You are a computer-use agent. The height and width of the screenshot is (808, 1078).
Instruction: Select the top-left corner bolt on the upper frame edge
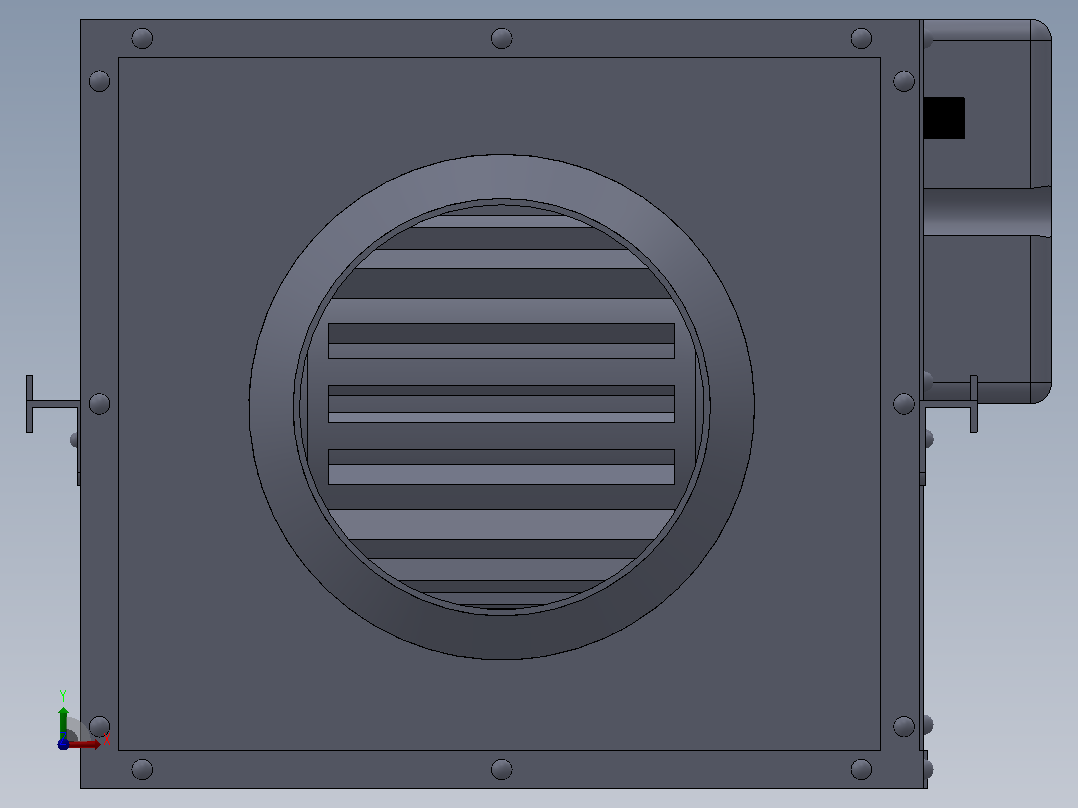(142, 39)
